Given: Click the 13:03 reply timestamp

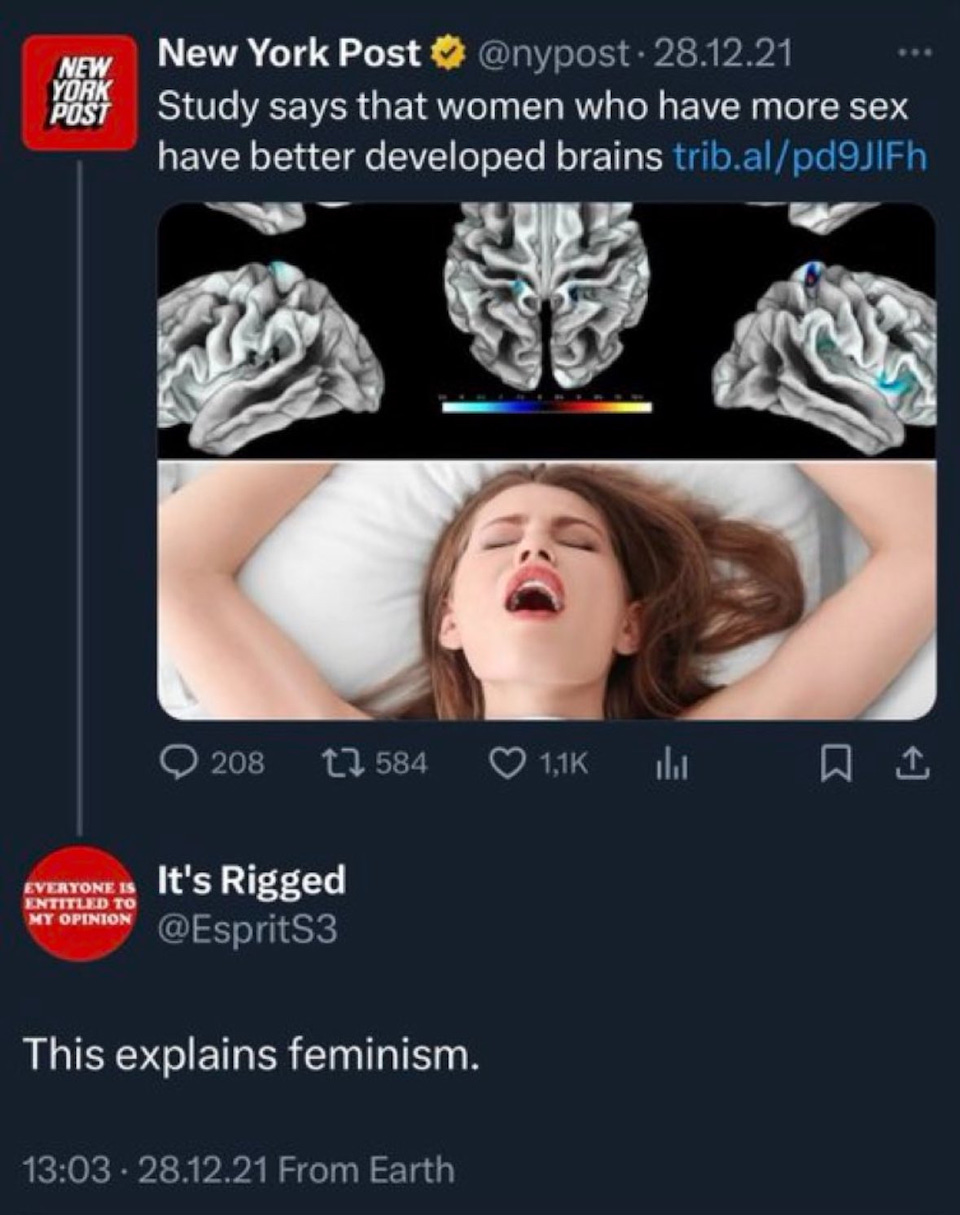Looking at the screenshot, I should click(64, 1168).
